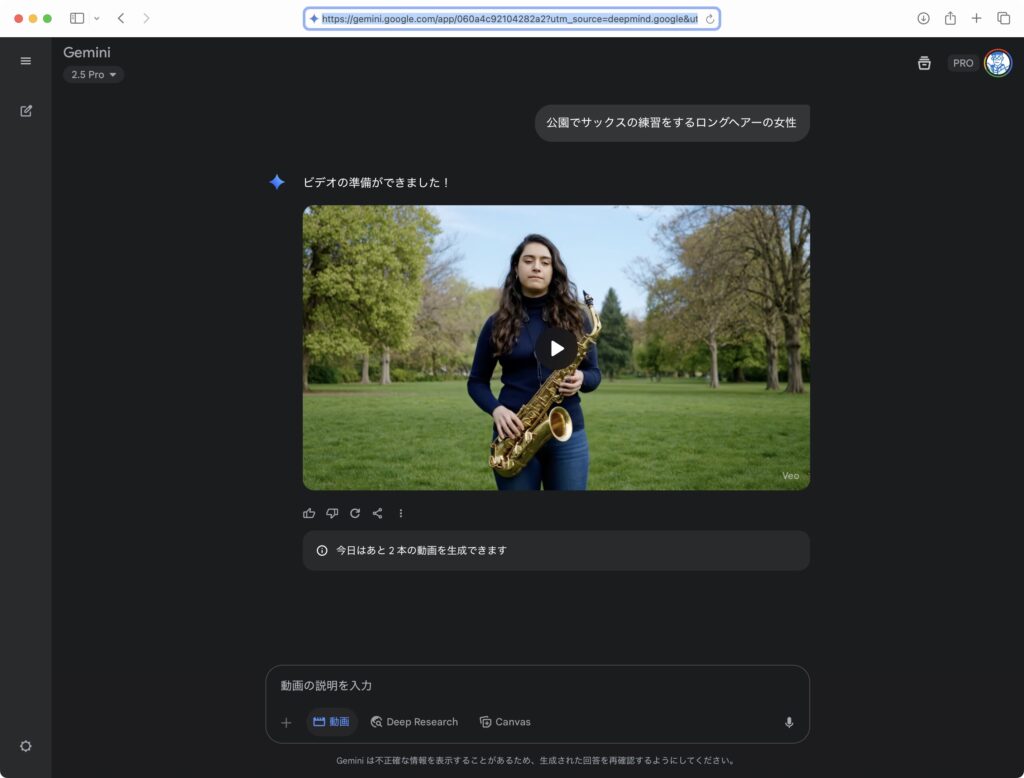Start a new chat with compose icon
The image size is (1024, 778).
pos(26,111)
